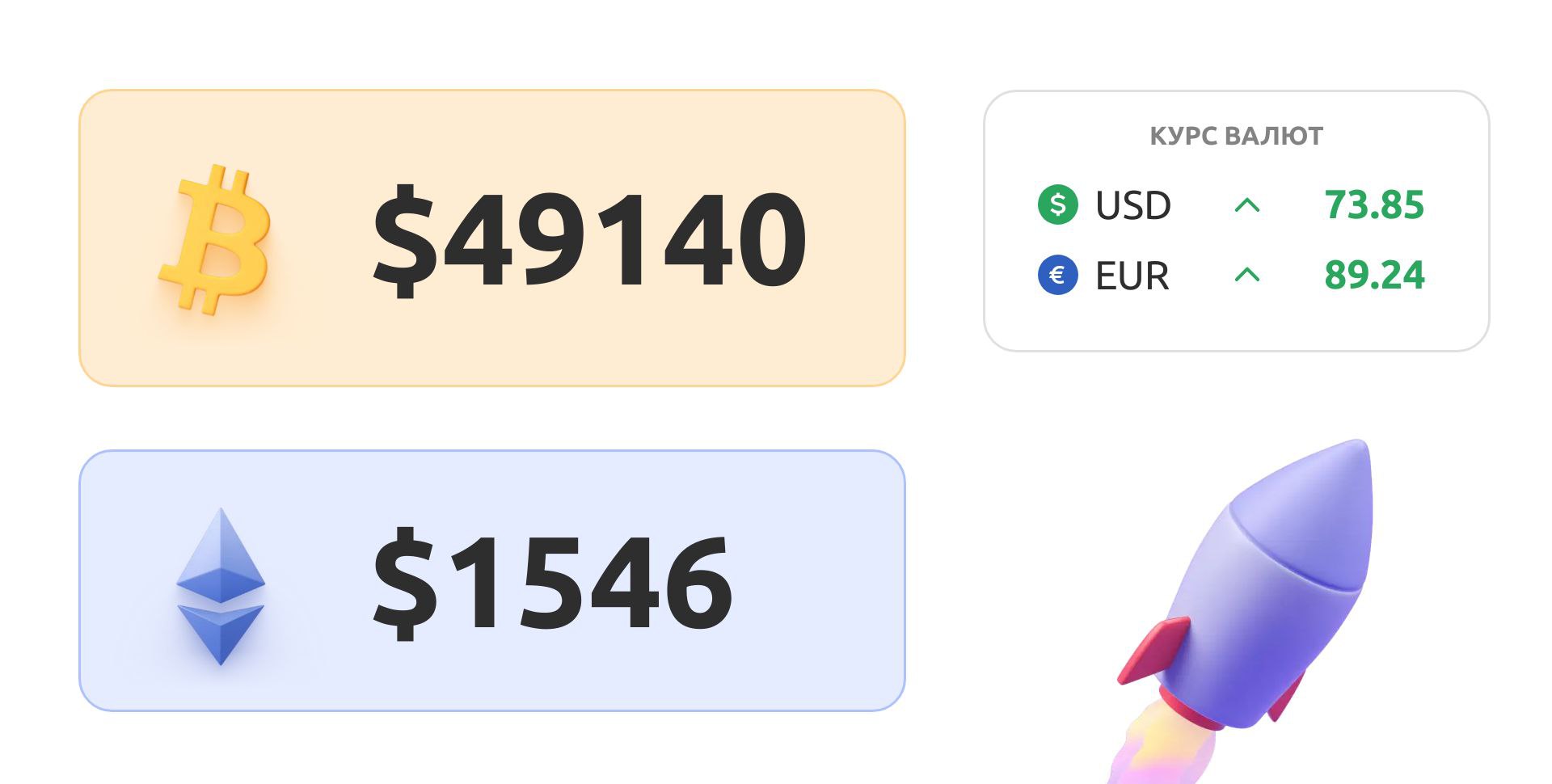This screenshot has height=784, width=1552.
Task: Click the golden Bitcoin icon
Action: click(216, 239)
